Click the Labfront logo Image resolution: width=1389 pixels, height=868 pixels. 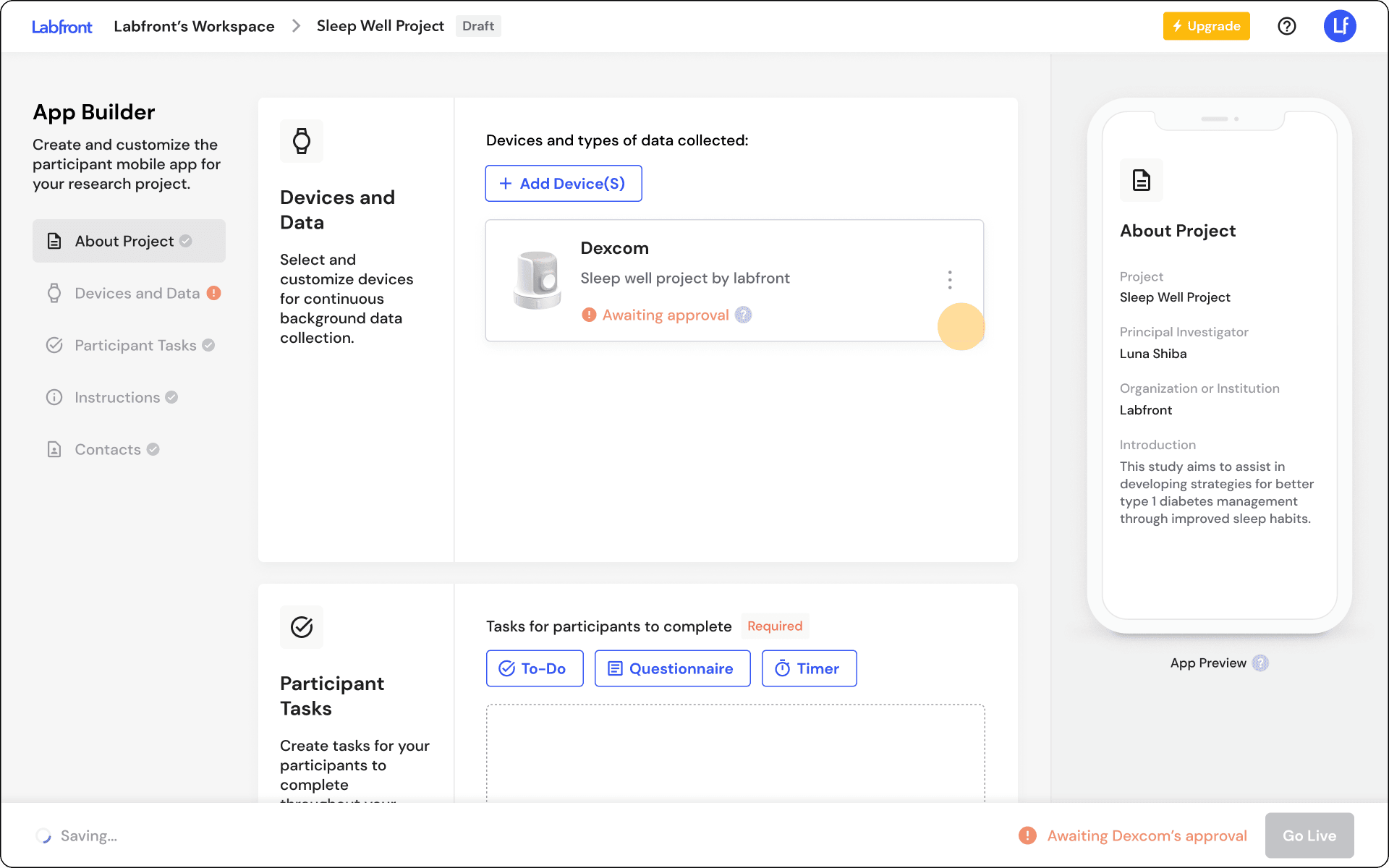coord(62,27)
